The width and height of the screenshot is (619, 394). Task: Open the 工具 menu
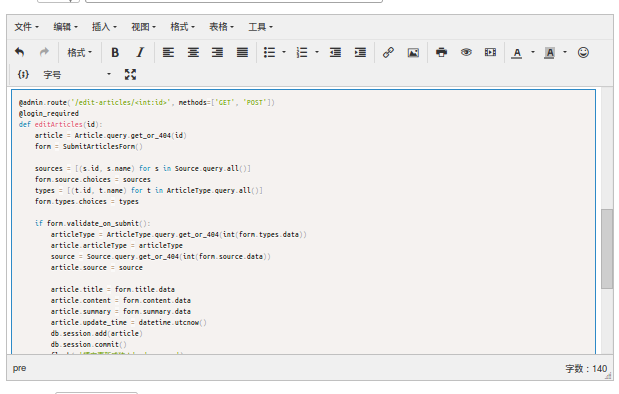click(261, 27)
